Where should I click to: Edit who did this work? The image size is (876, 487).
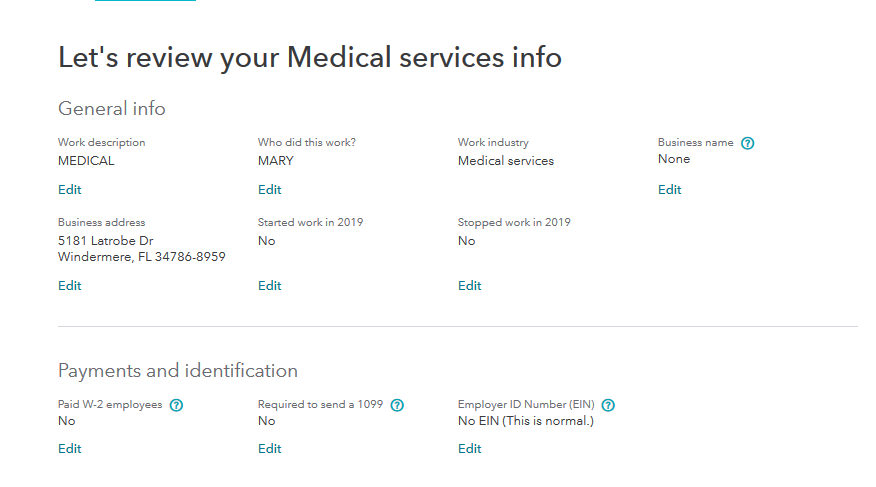[270, 190]
